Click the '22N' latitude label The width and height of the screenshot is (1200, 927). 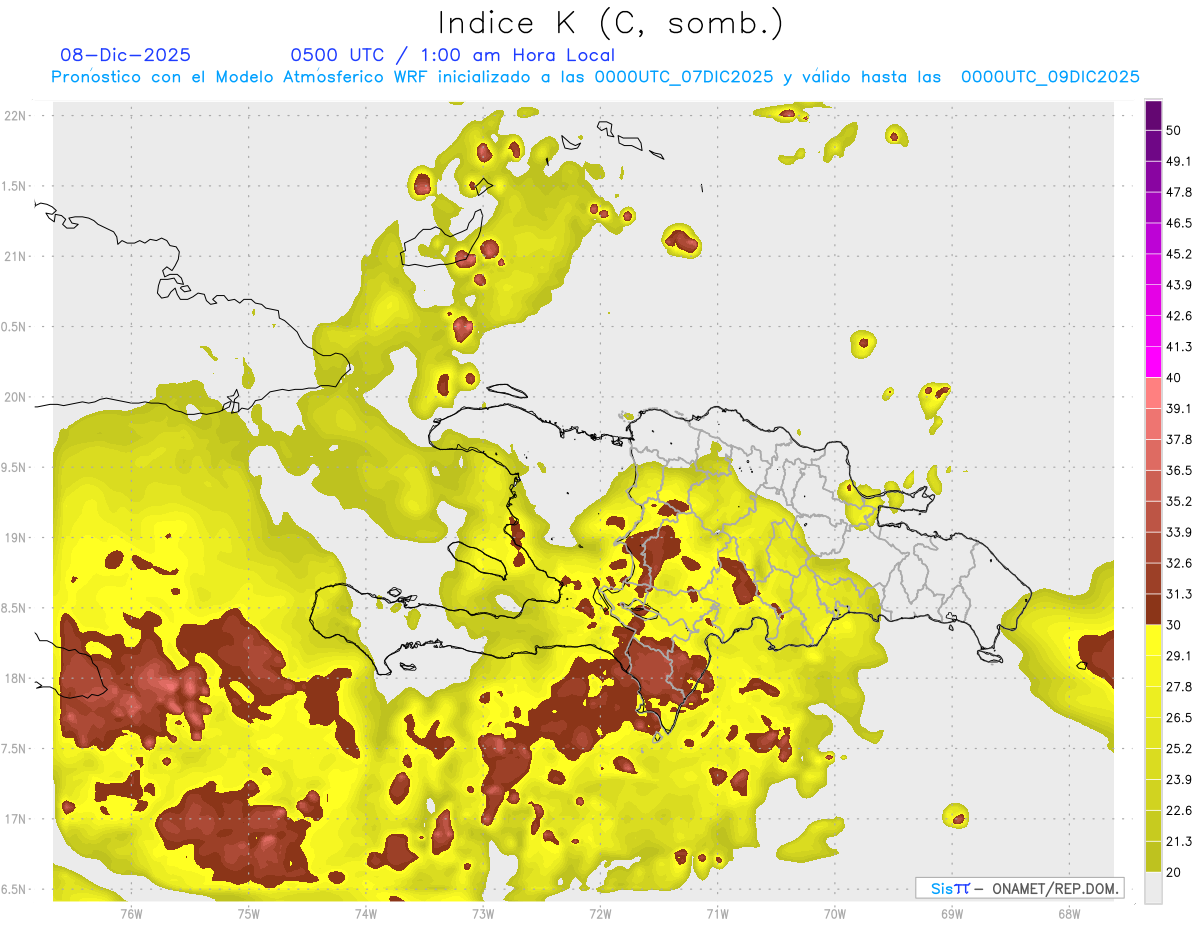(x=15, y=115)
